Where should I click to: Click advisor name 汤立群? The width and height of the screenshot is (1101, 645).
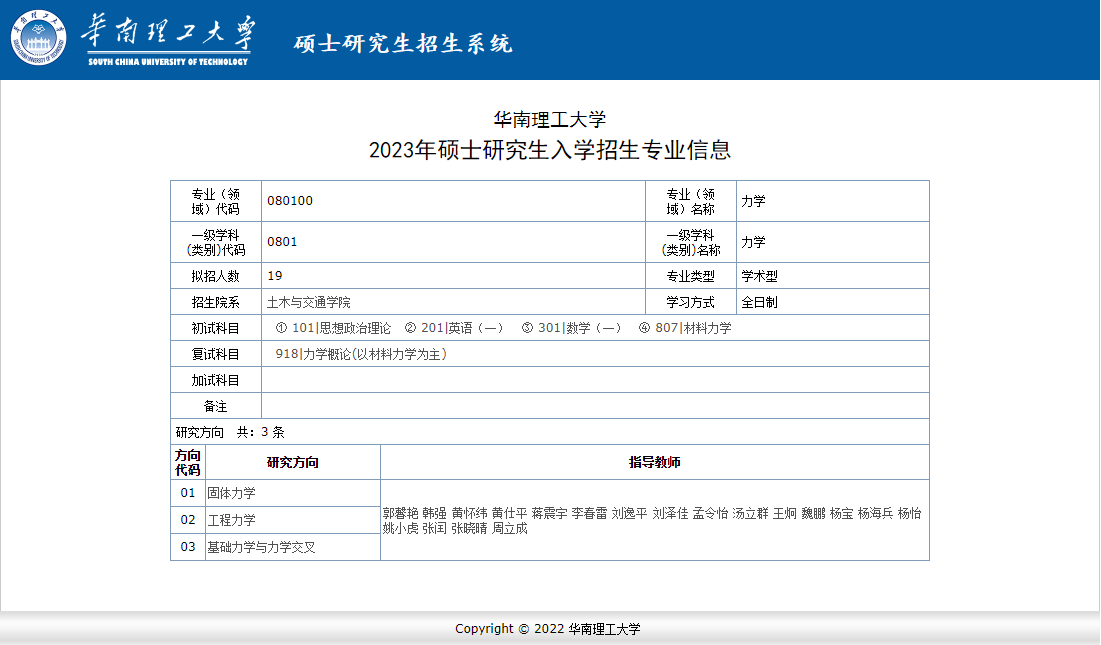tap(750, 513)
